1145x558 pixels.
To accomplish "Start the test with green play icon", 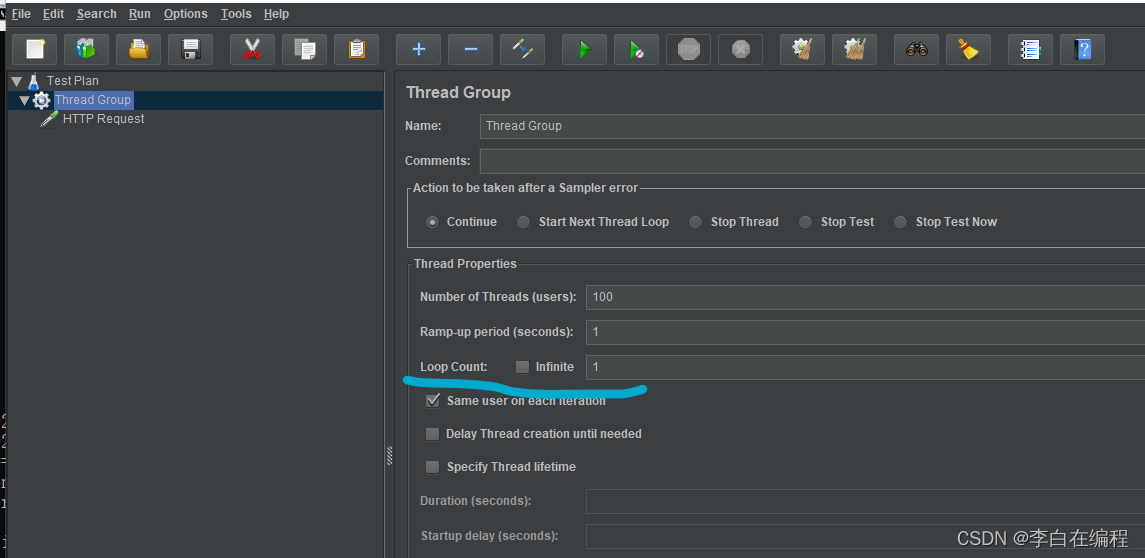I will pyautogui.click(x=584, y=50).
